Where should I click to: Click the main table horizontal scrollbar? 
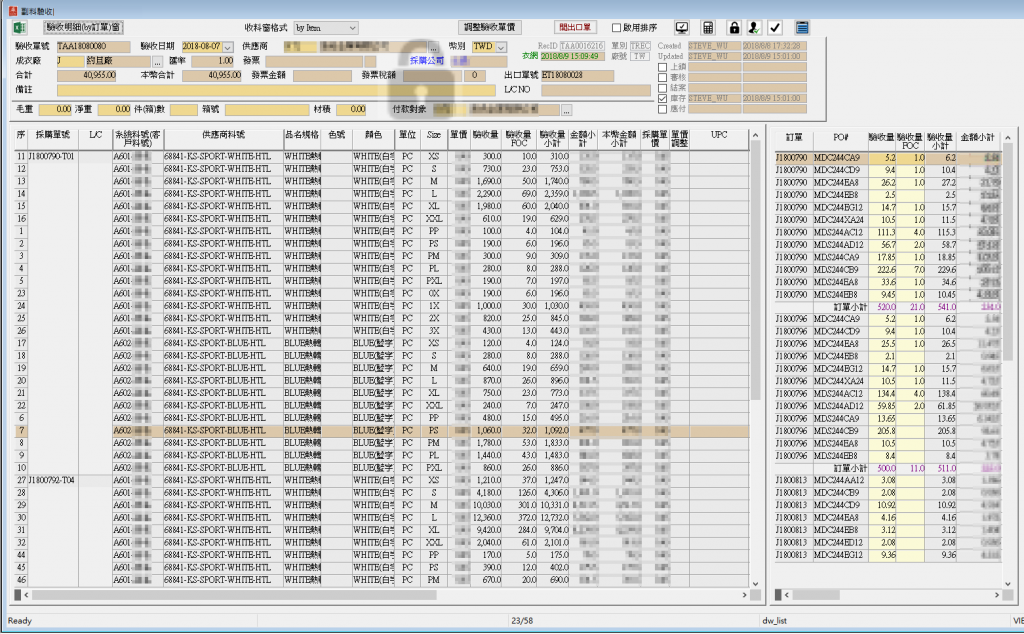(x=234, y=595)
